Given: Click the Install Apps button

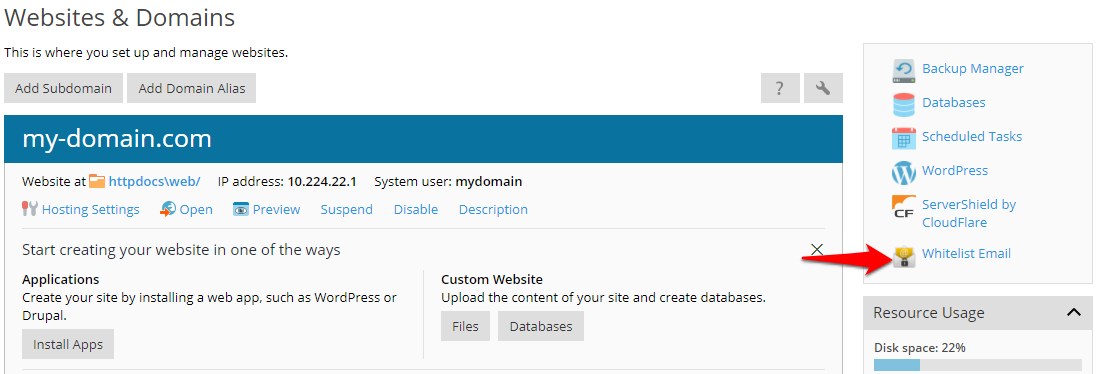Looking at the screenshot, I should point(68,345).
